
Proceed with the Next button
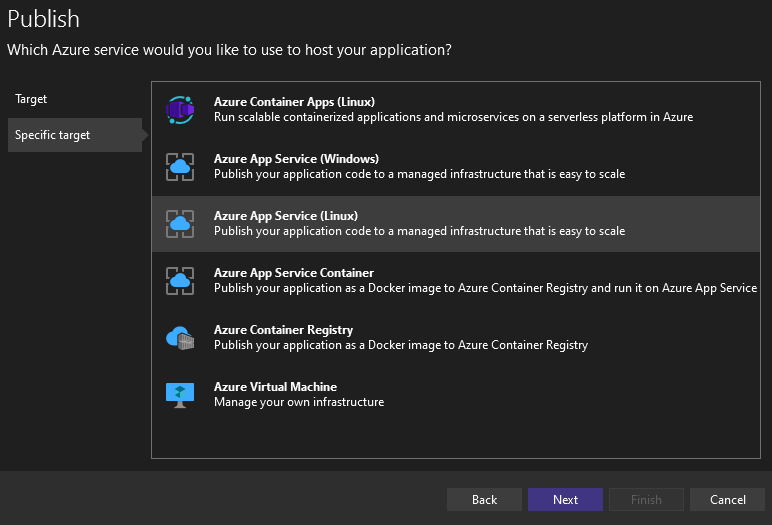tap(565, 499)
